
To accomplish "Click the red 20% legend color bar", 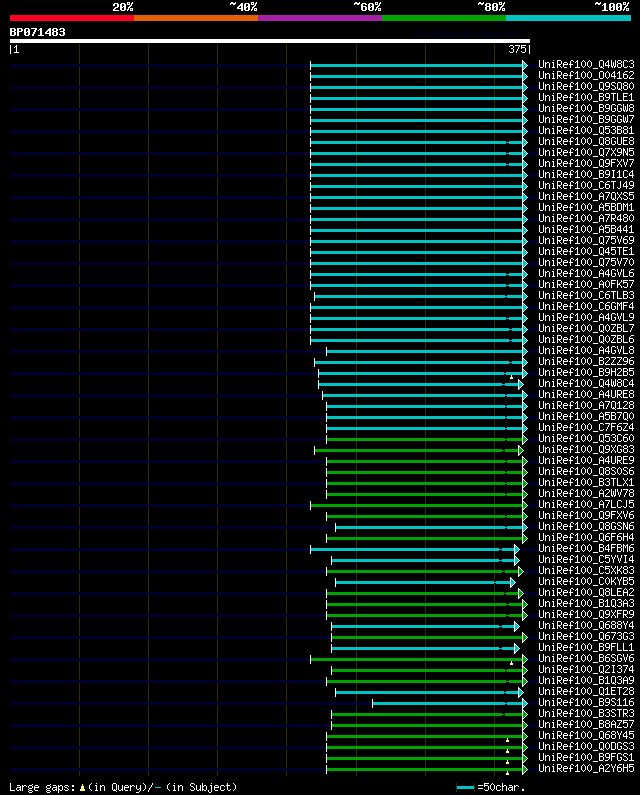I will point(72,18).
